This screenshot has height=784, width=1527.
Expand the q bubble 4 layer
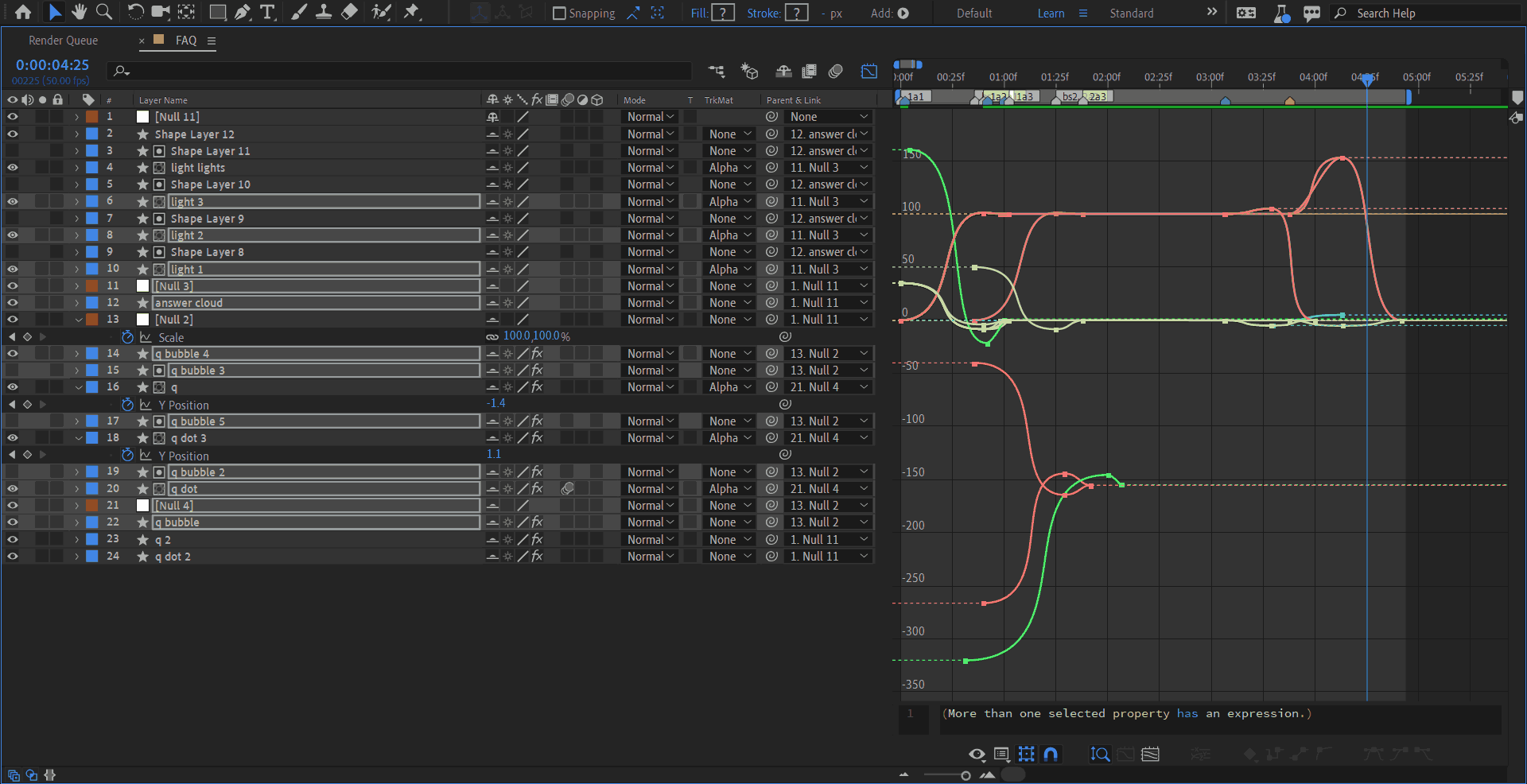(x=77, y=354)
